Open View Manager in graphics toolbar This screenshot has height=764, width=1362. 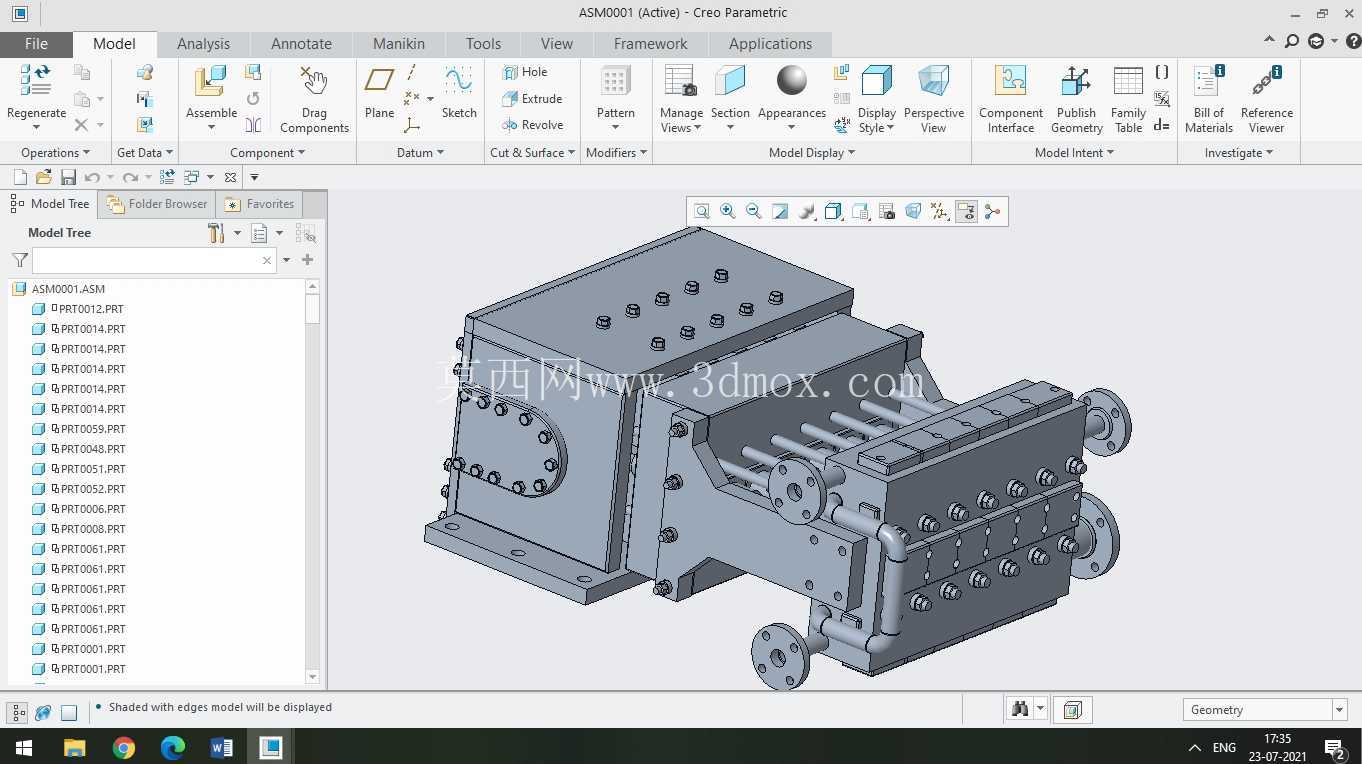886,211
